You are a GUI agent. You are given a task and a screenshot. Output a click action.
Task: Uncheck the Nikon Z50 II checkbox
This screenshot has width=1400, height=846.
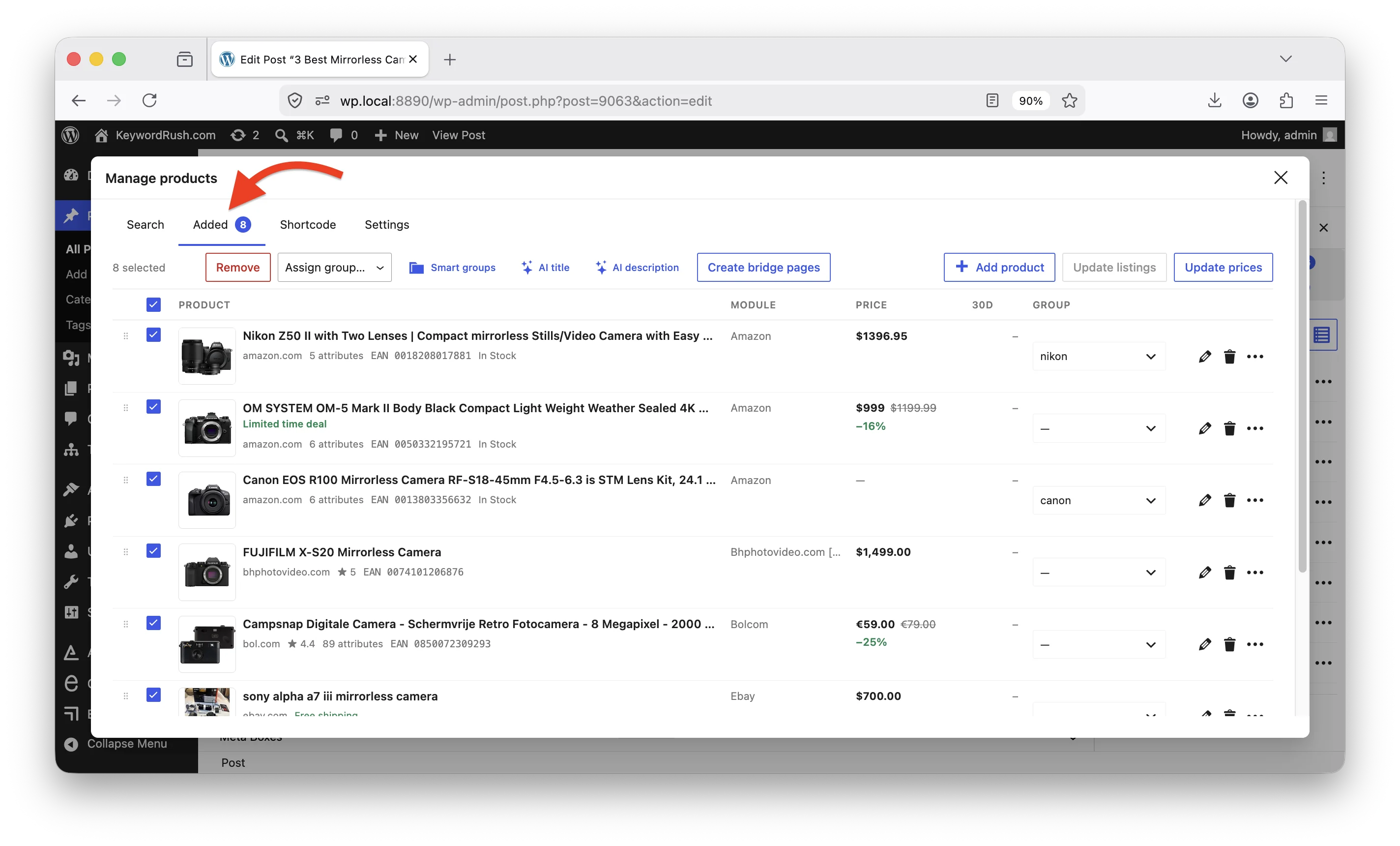[x=153, y=335]
